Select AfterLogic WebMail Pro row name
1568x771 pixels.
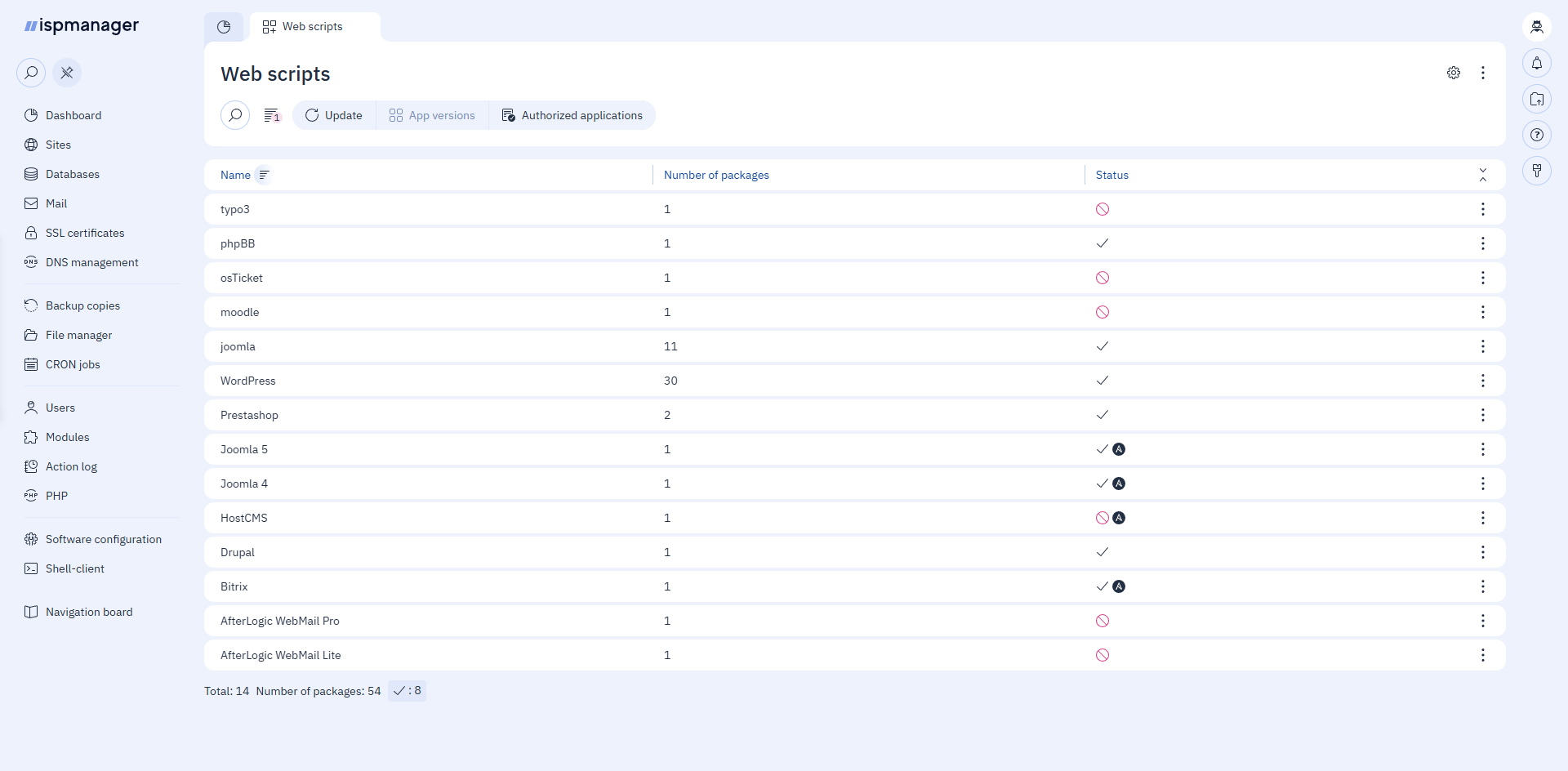click(x=280, y=621)
